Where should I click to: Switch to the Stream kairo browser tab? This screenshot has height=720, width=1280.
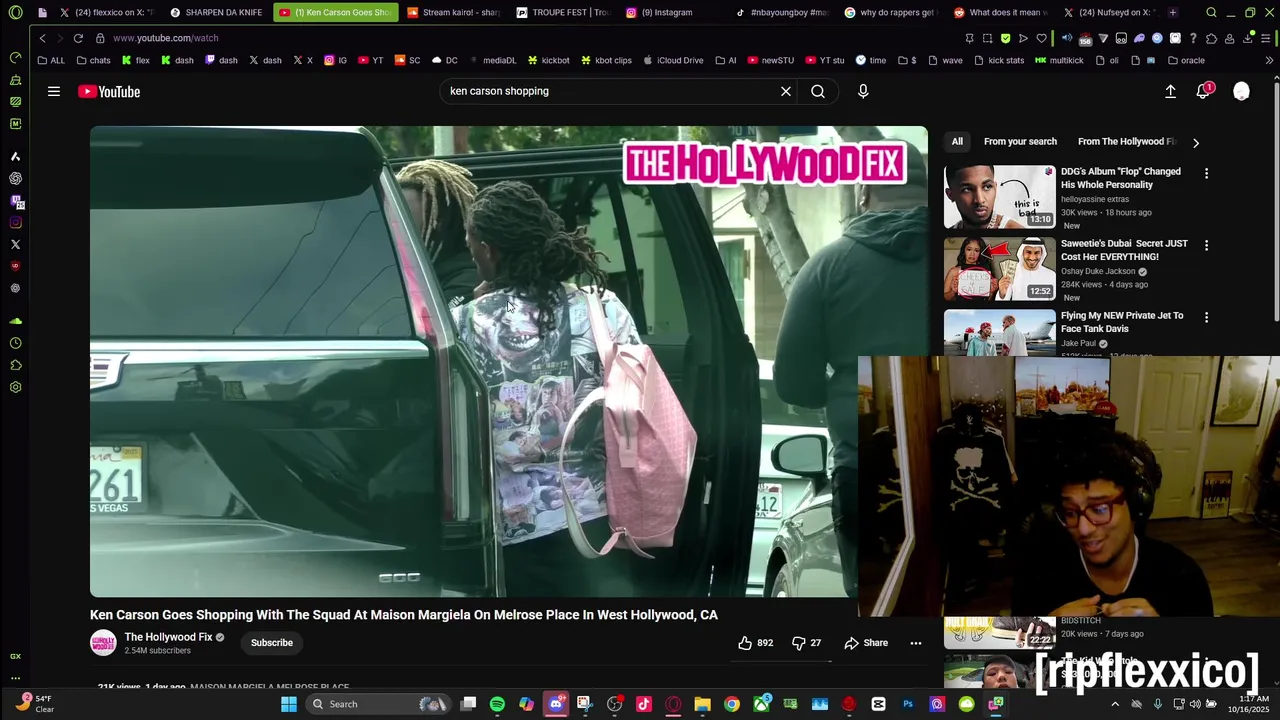pyautogui.click(x=455, y=13)
